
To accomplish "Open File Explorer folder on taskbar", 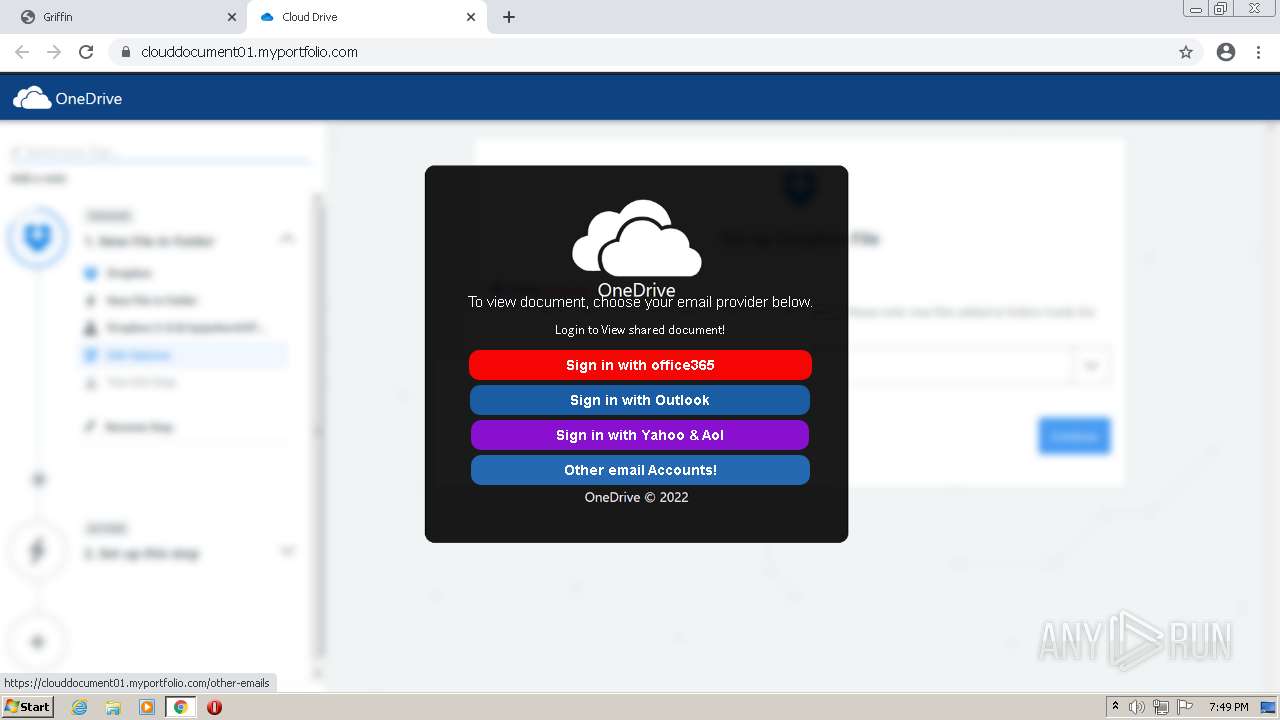I will [113, 707].
